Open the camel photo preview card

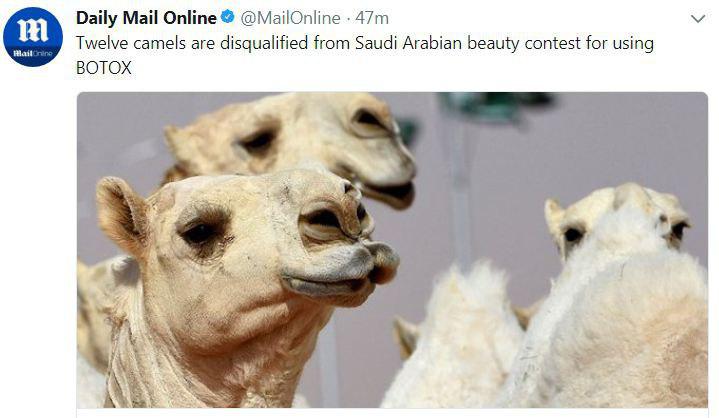[393, 250]
